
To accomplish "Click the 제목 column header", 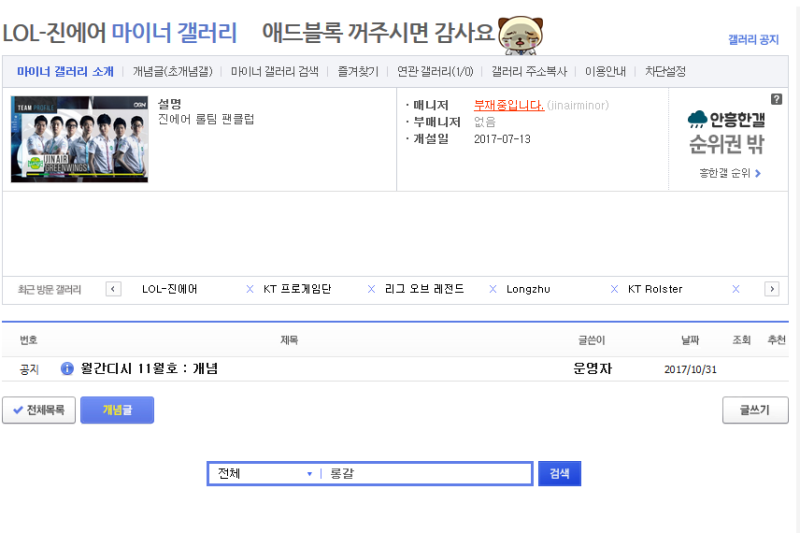I will pyautogui.click(x=289, y=340).
